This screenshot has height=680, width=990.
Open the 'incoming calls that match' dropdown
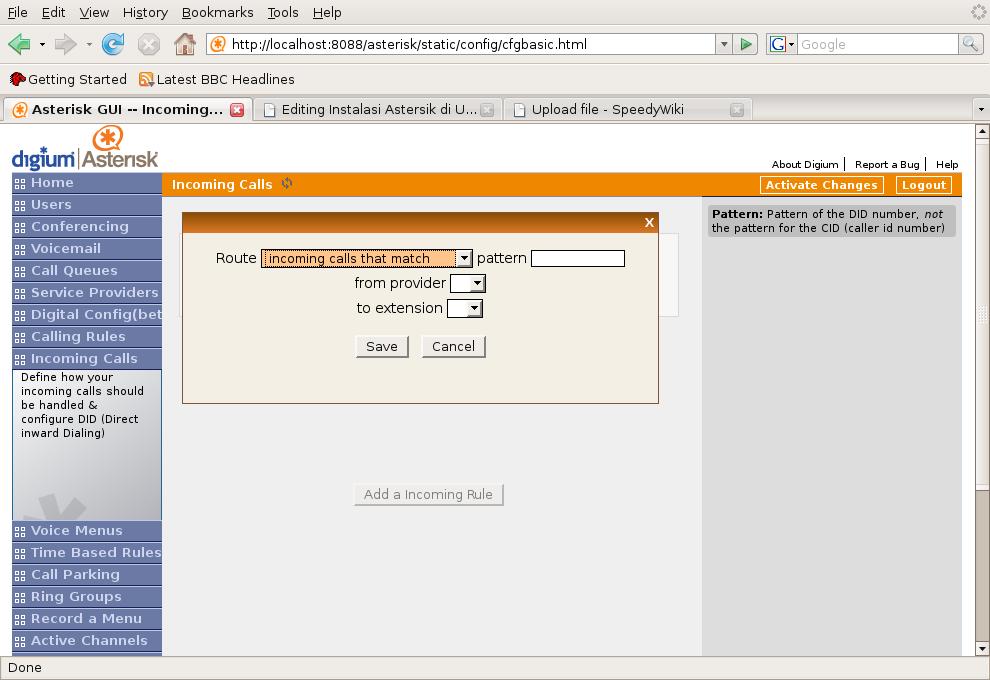[366, 258]
